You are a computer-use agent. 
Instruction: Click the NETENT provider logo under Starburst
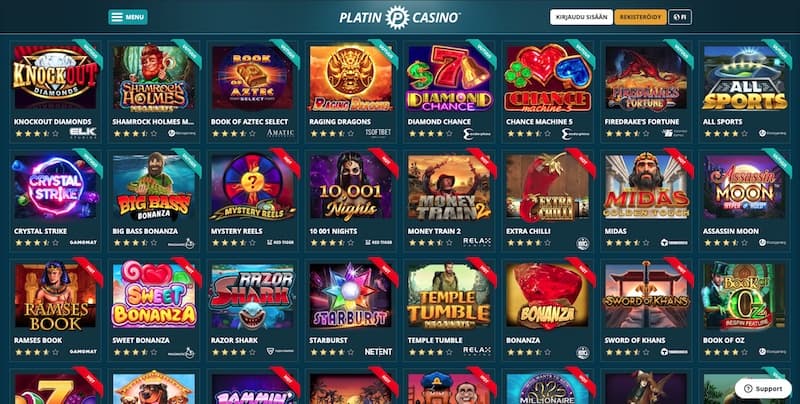[x=378, y=351]
